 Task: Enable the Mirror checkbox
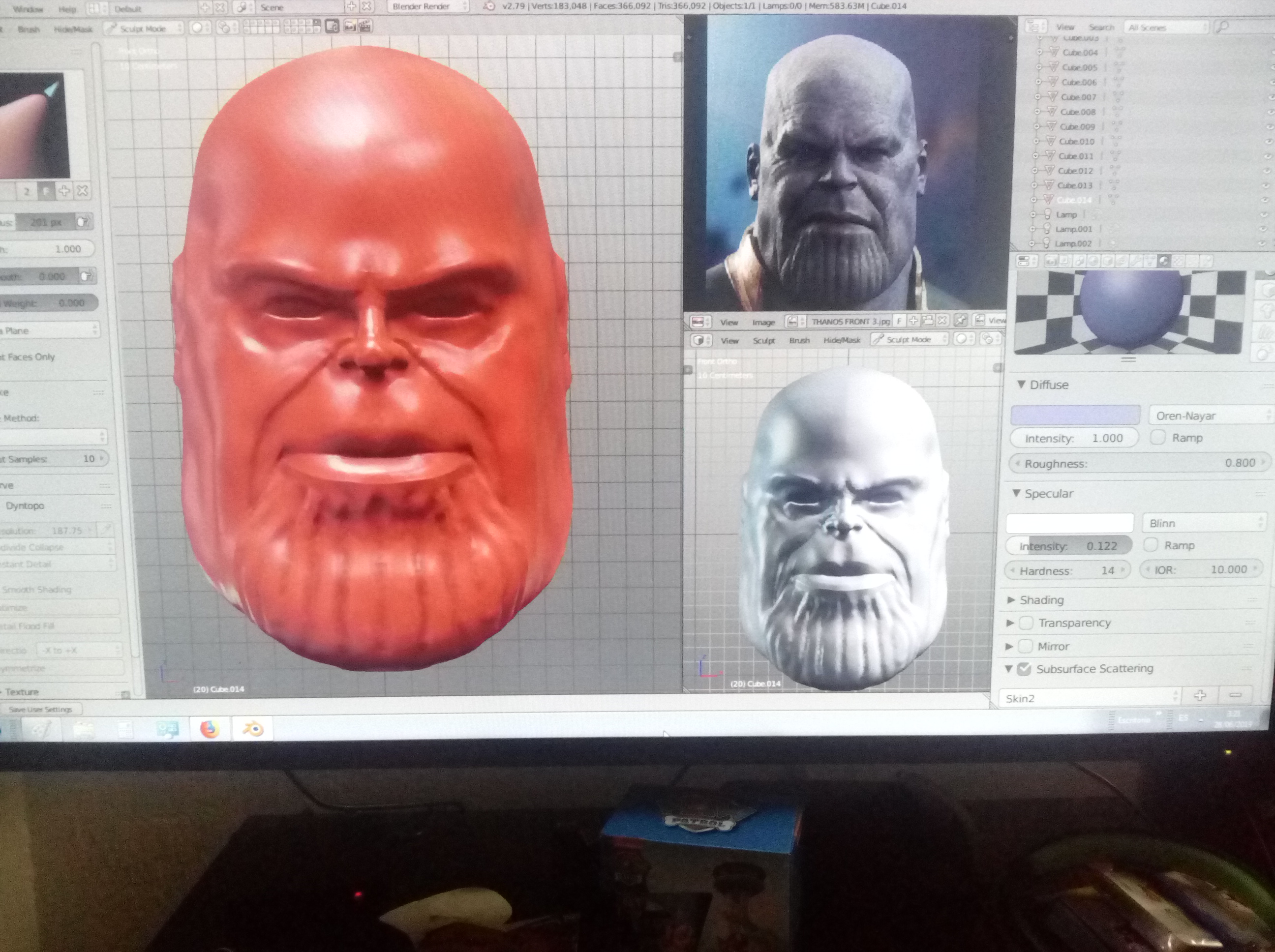1025,647
